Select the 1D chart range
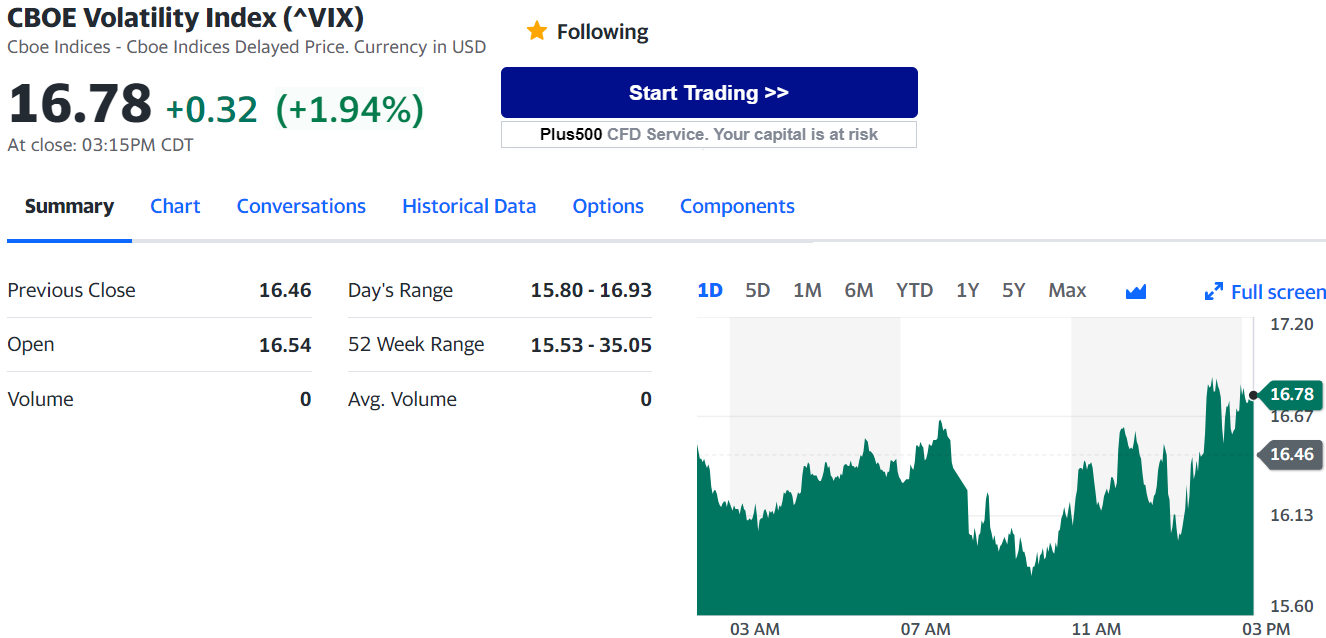The height and width of the screenshot is (638, 1326). click(710, 291)
